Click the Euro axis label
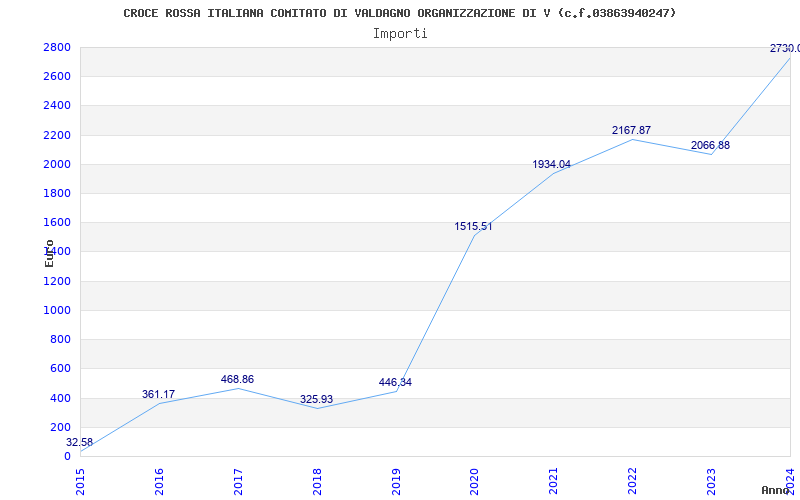800x500 pixels. [x=49, y=253]
